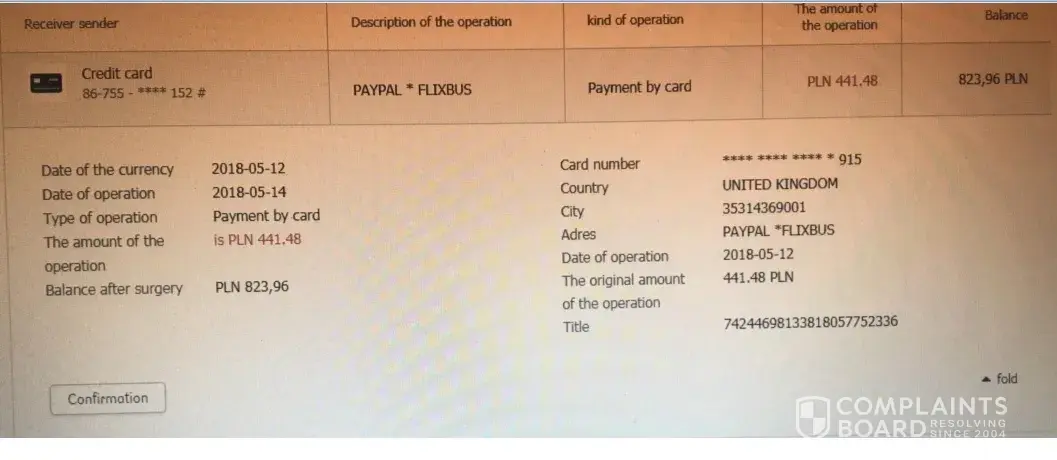
Task: Click the credit card icon
Action: click(x=46, y=83)
